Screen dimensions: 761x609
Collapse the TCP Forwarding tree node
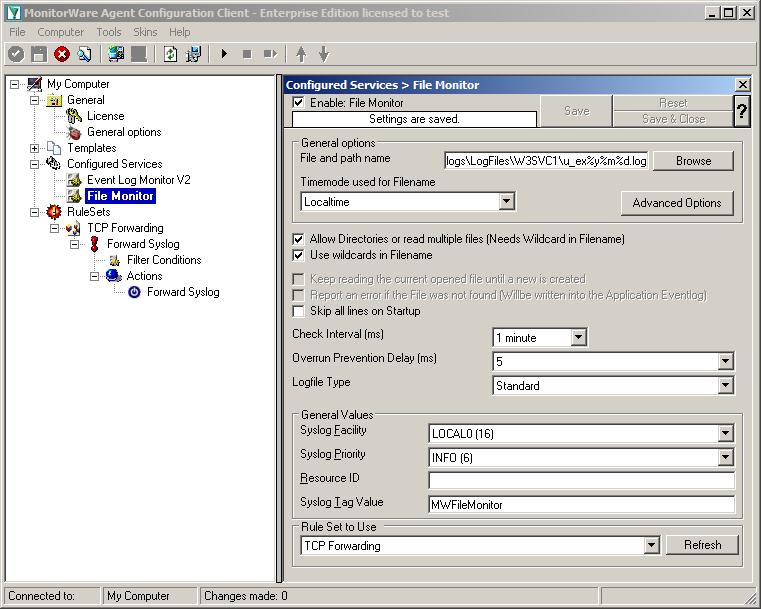(x=54, y=229)
